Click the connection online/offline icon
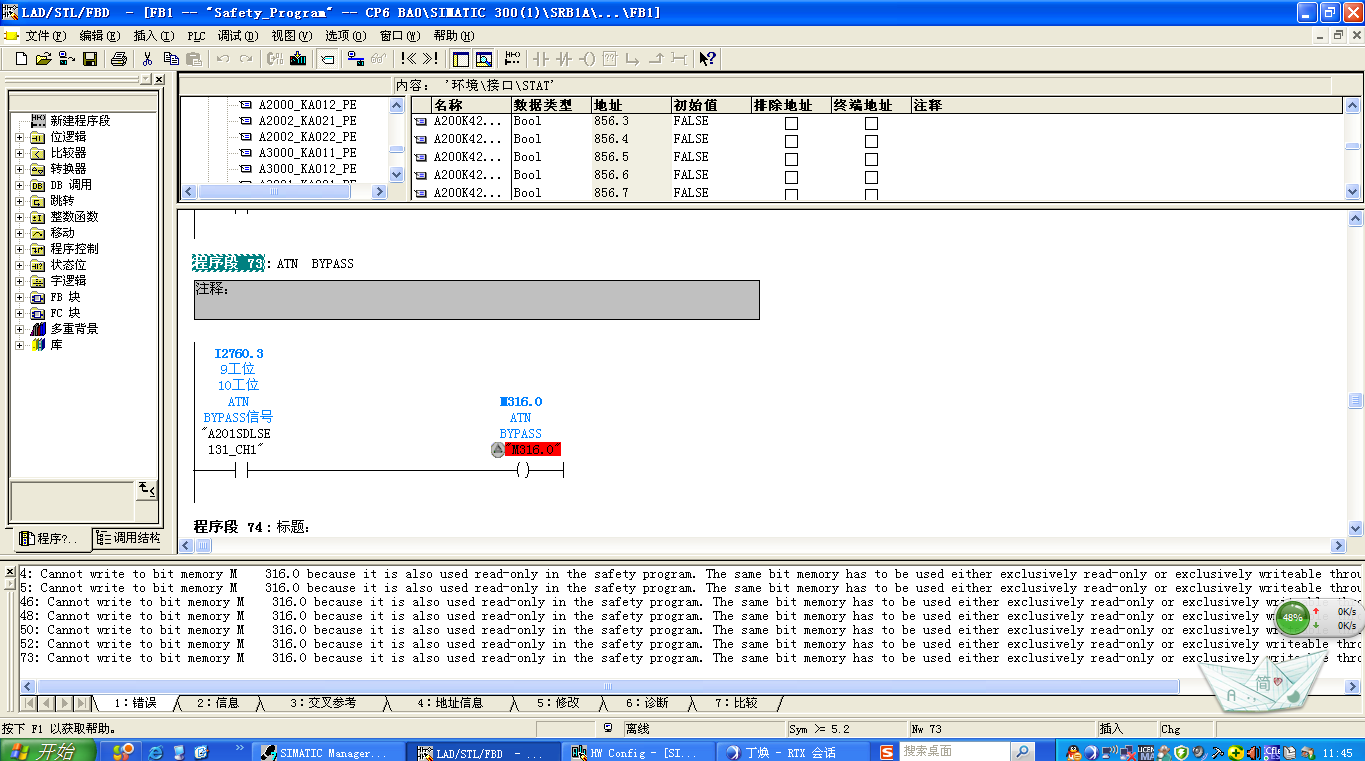The height and width of the screenshot is (761, 1365). [355, 59]
